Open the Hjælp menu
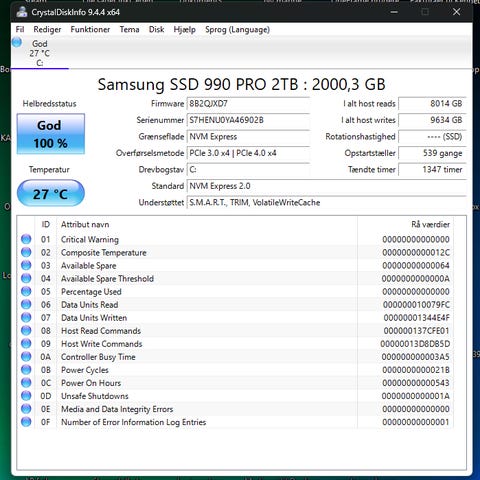This screenshot has height=480, width=480. point(184,29)
